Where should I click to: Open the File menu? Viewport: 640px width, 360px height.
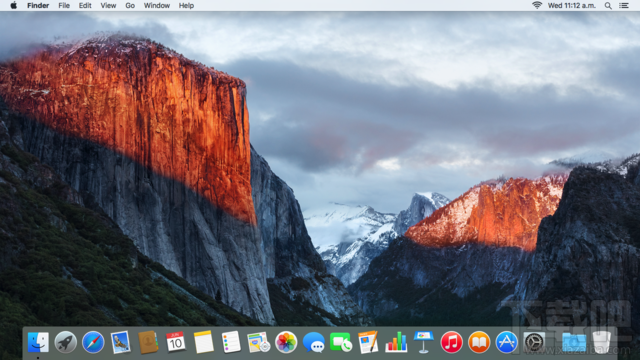tap(64, 5)
